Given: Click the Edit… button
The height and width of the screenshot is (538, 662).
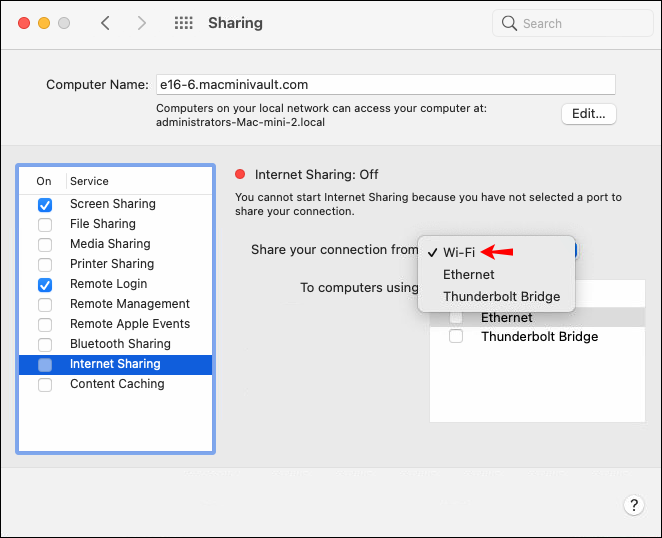Looking at the screenshot, I should tap(588, 114).
